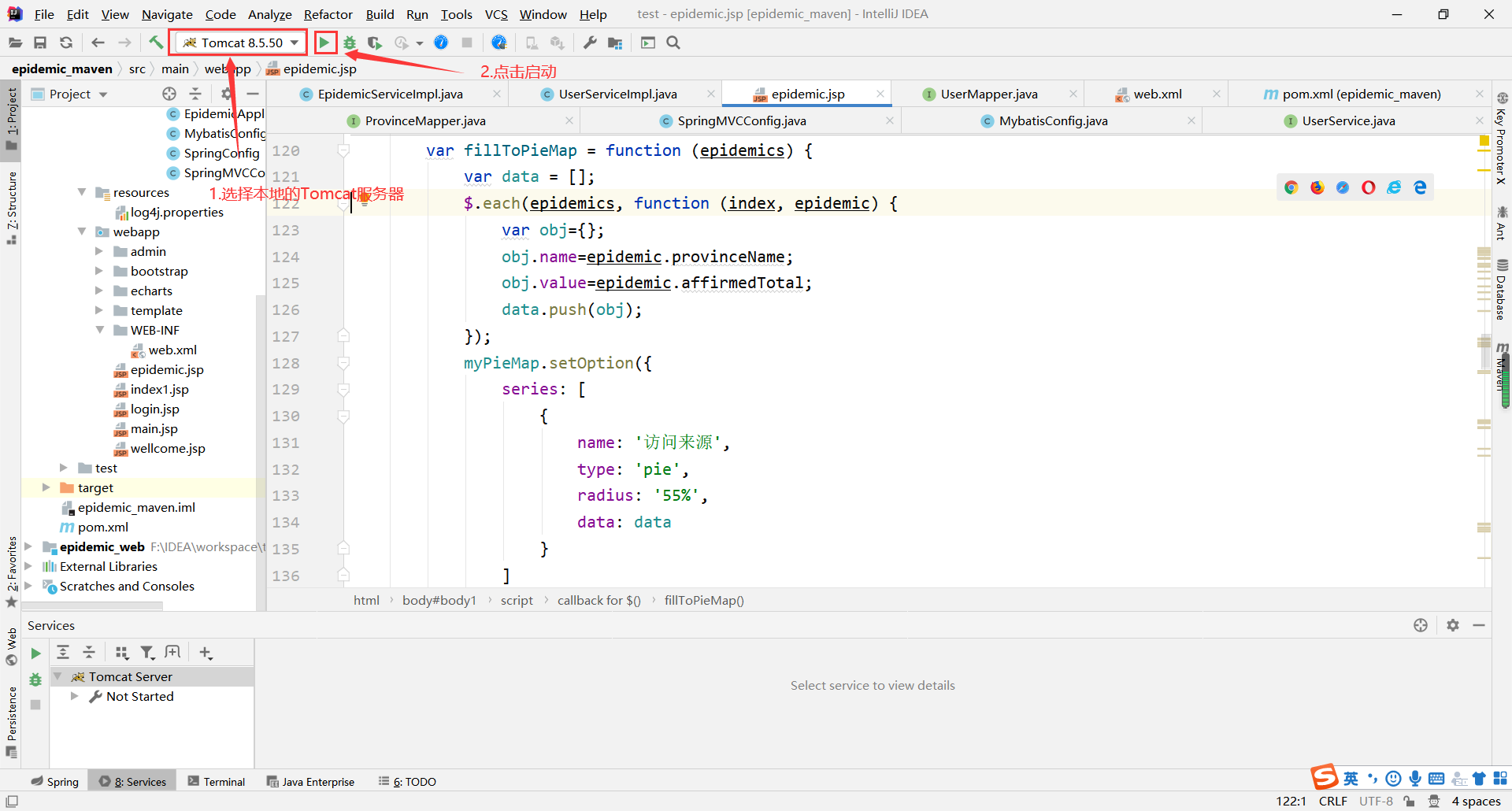Start debugging with the bug icon in the toolbar
The height and width of the screenshot is (811, 1512).
point(350,43)
